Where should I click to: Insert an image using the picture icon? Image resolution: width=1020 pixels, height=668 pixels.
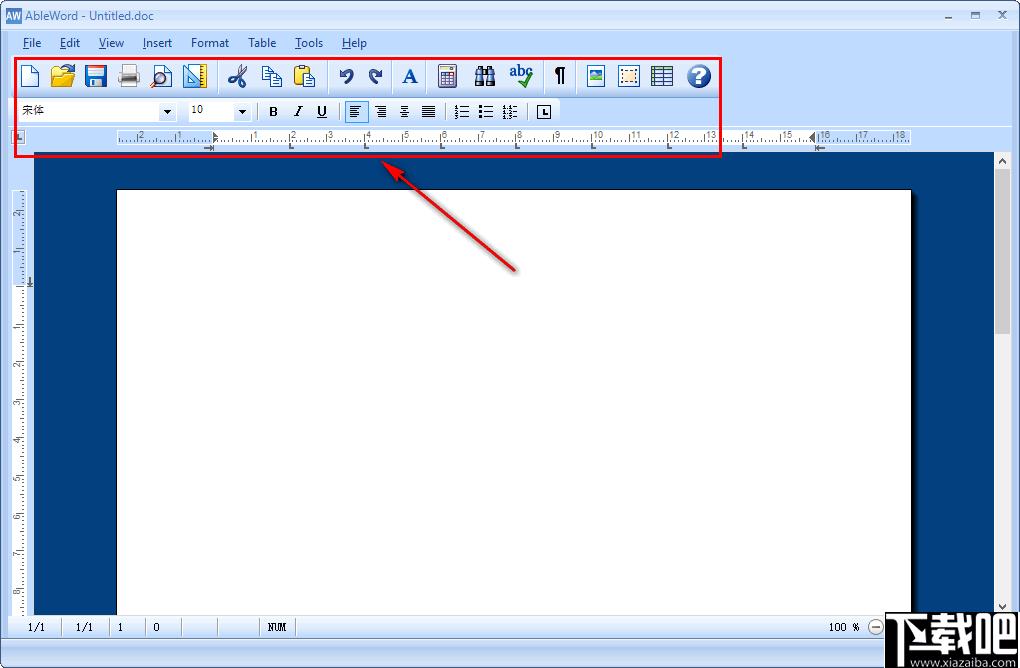(x=596, y=76)
